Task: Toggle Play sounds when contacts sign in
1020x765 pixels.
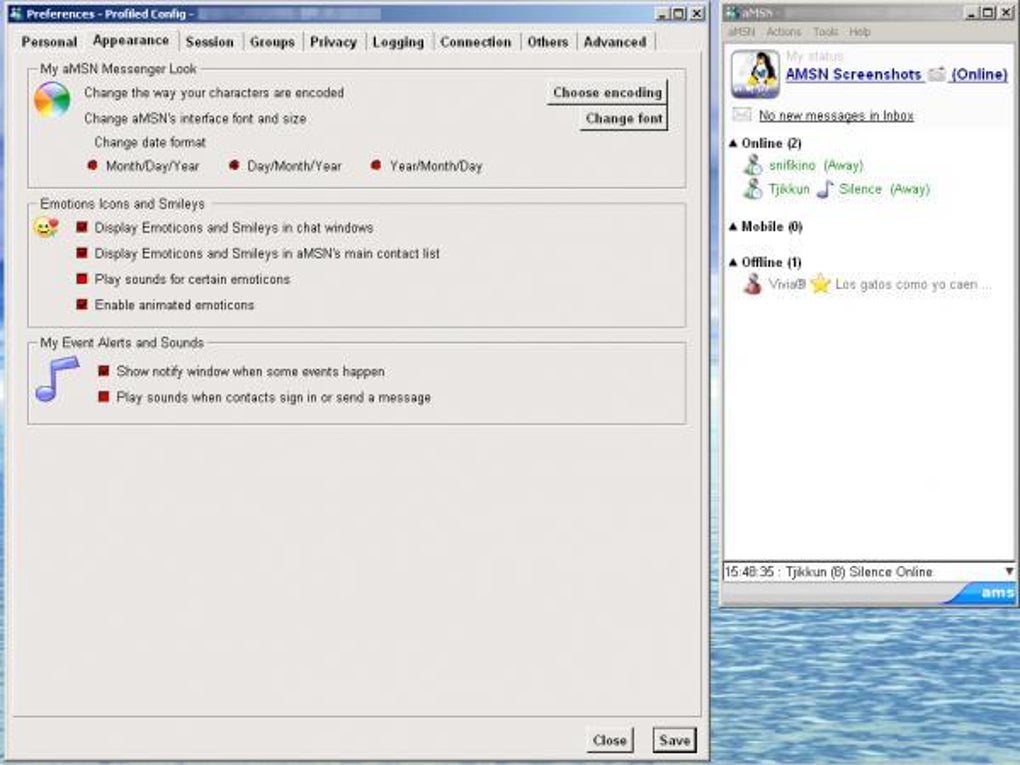Action: [x=103, y=397]
